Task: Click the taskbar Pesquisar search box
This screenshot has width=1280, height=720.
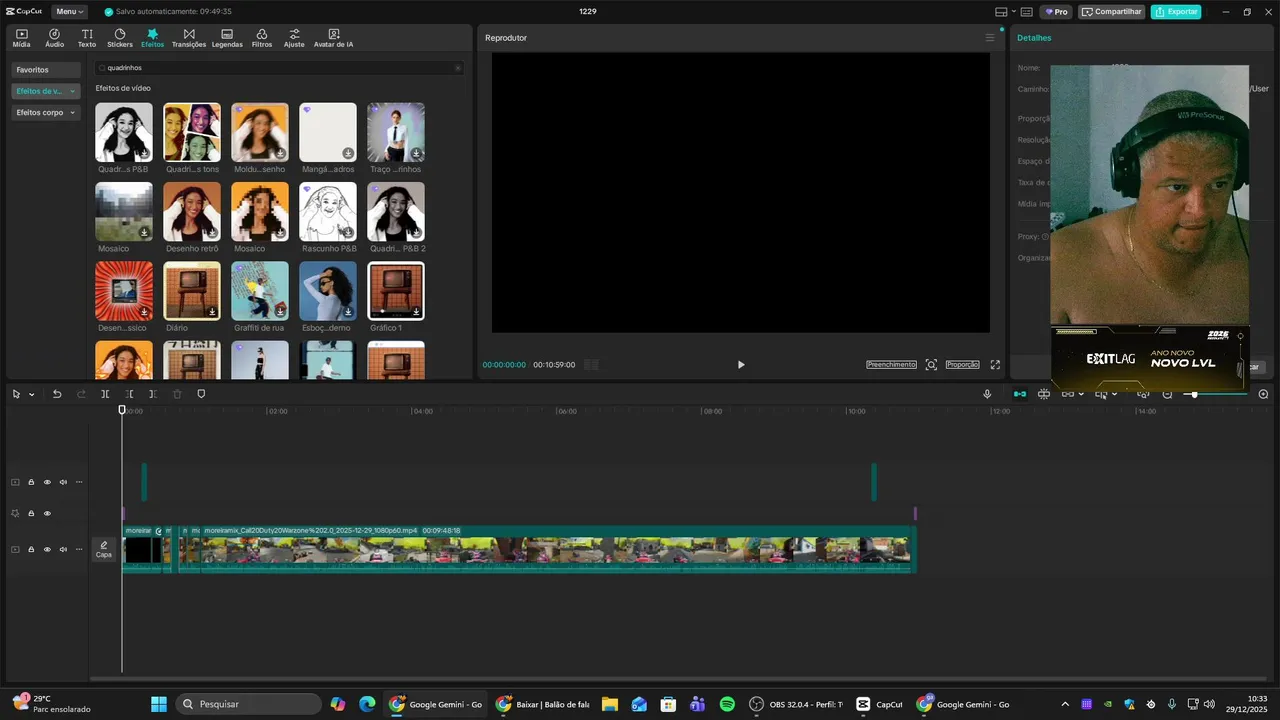Action: click(248, 704)
